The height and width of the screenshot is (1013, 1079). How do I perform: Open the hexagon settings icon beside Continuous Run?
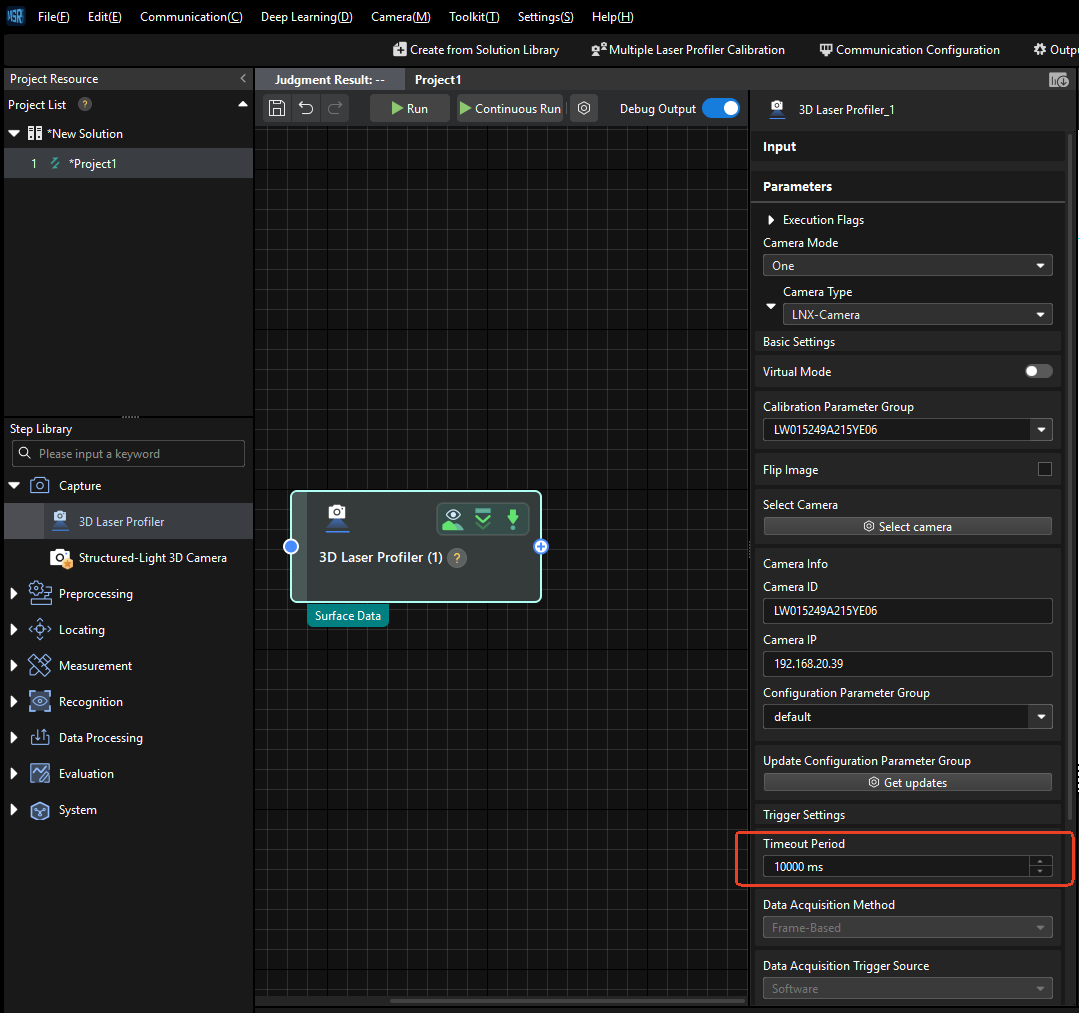coord(585,109)
